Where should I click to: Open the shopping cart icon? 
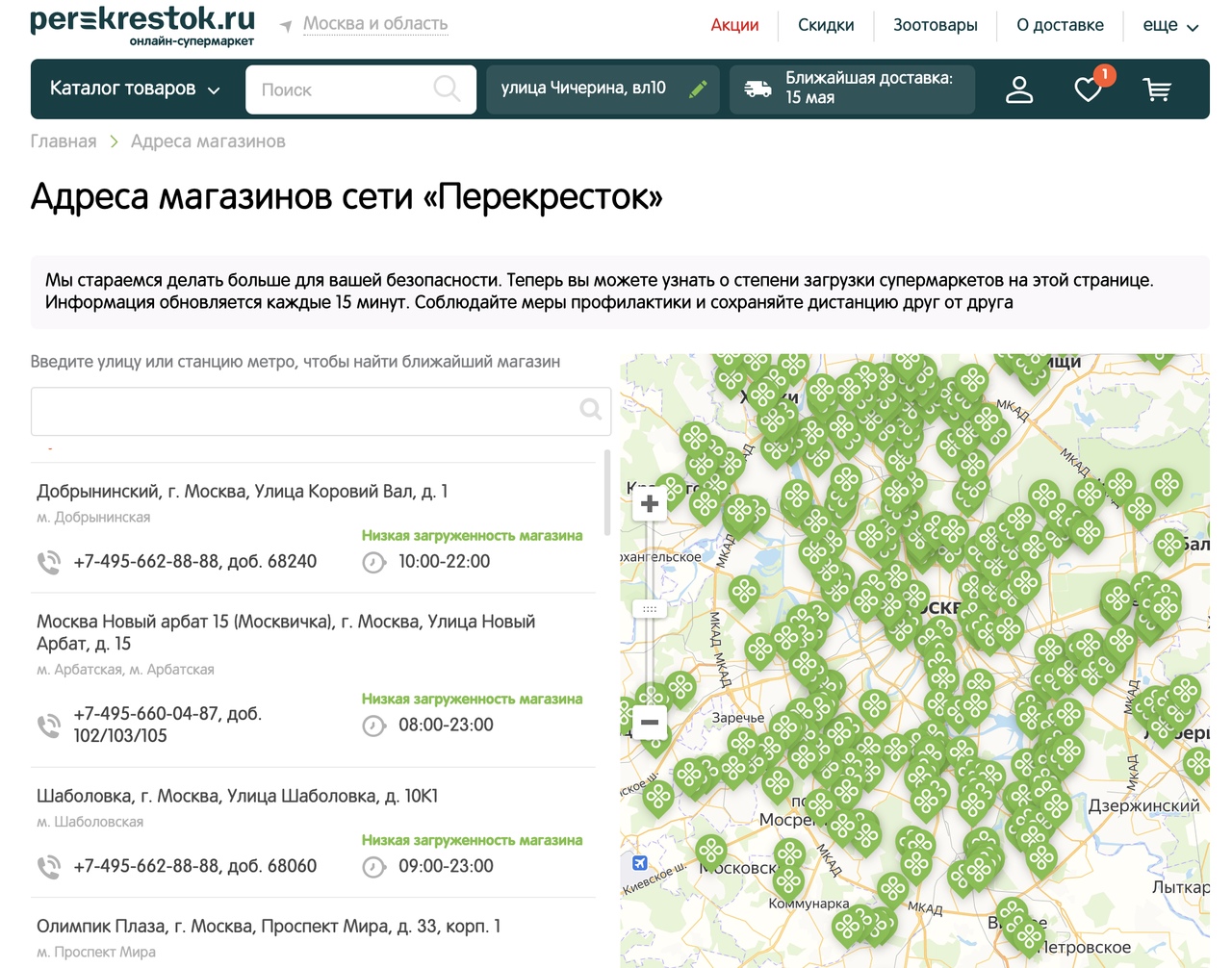(1157, 89)
